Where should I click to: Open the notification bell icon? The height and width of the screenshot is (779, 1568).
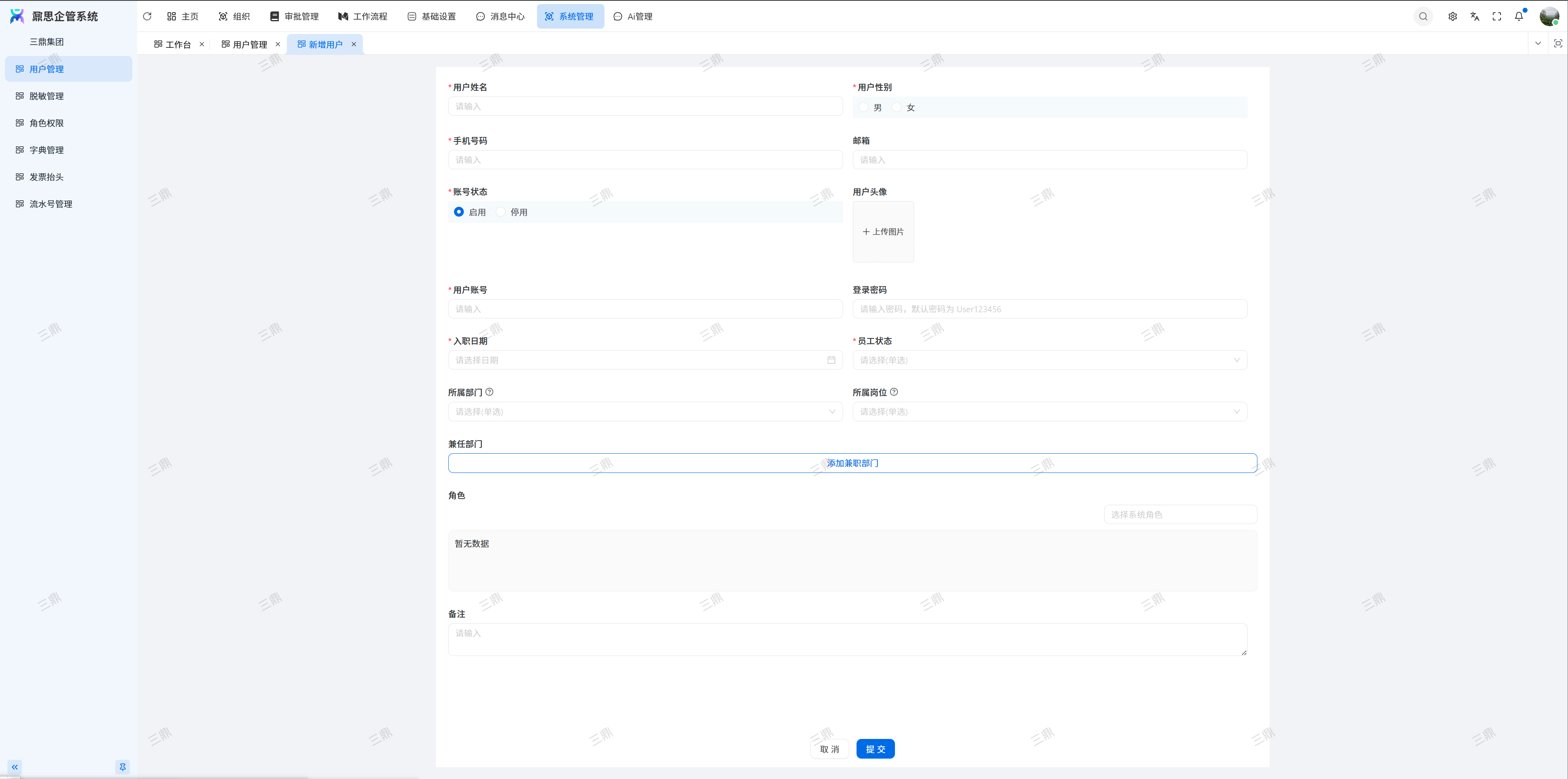tap(1519, 16)
